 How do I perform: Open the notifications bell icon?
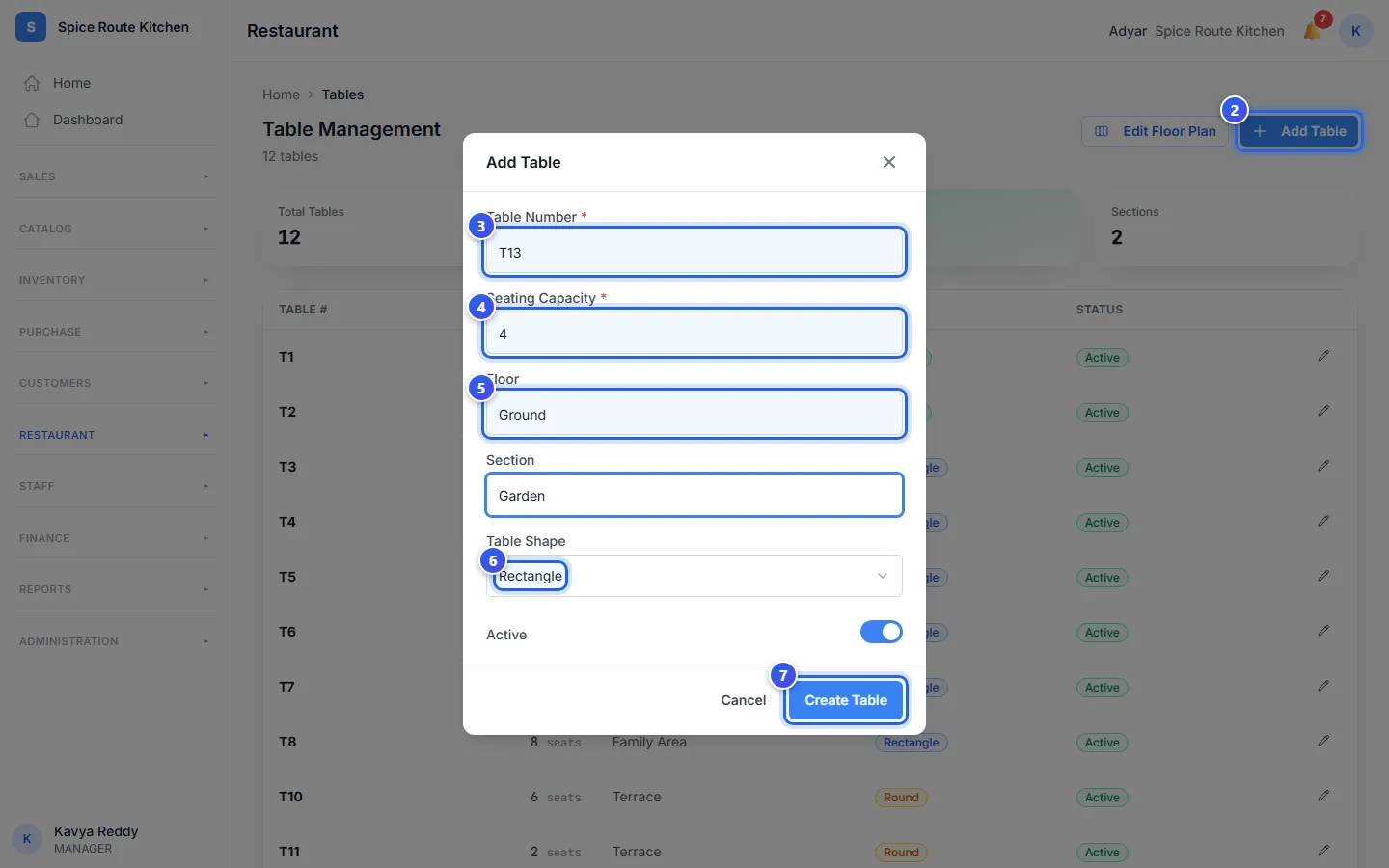[x=1312, y=31]
